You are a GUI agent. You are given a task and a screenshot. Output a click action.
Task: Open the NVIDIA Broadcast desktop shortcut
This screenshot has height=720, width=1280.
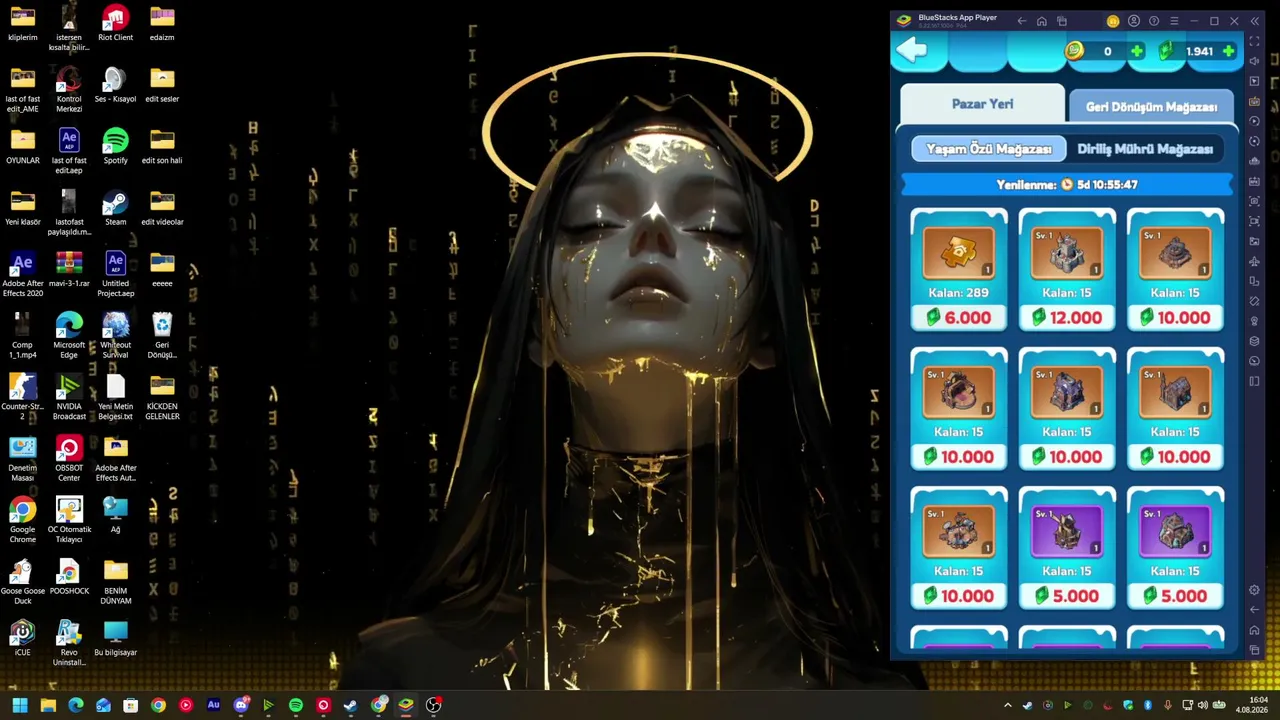click(69, 397)
